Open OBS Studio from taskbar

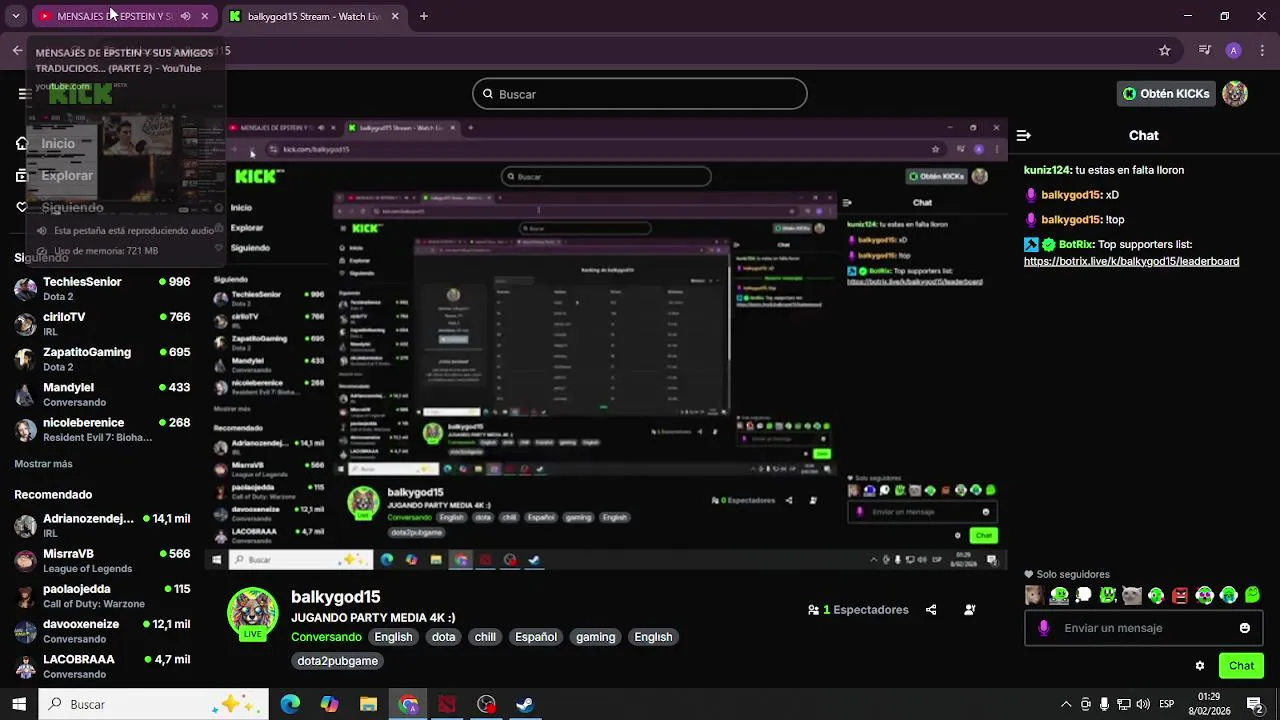tap(486, 704)
